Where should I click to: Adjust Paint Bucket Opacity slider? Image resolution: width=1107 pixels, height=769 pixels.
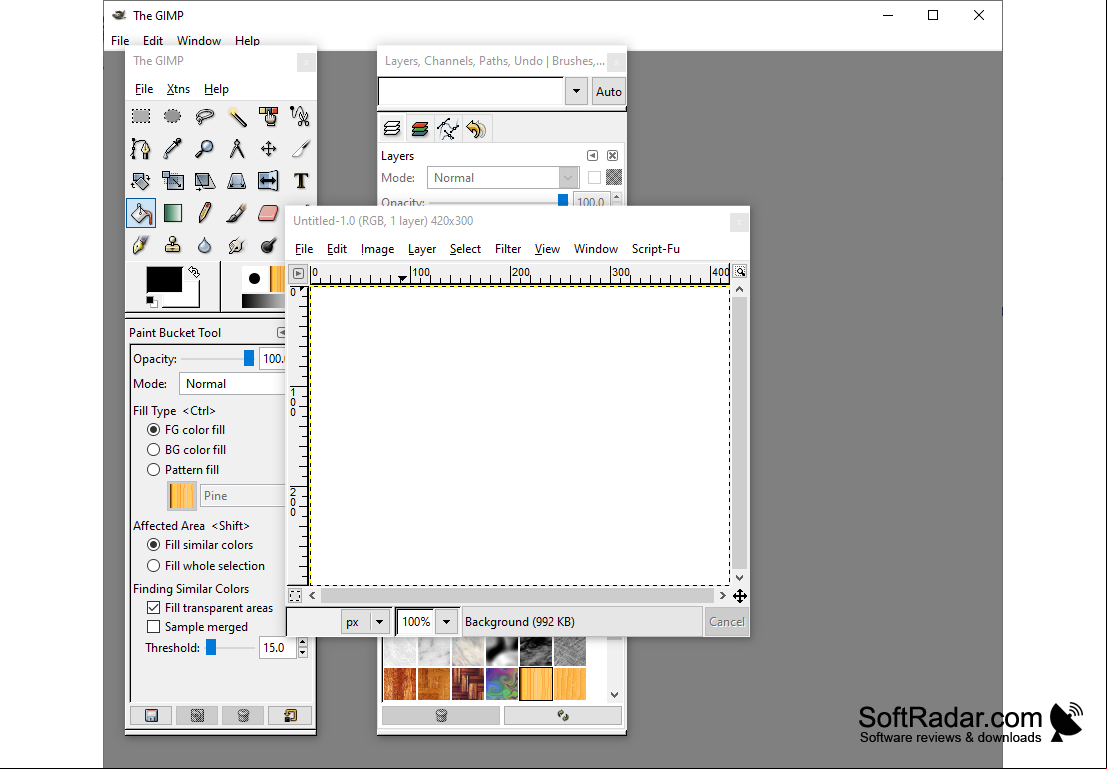pos(249,359)
